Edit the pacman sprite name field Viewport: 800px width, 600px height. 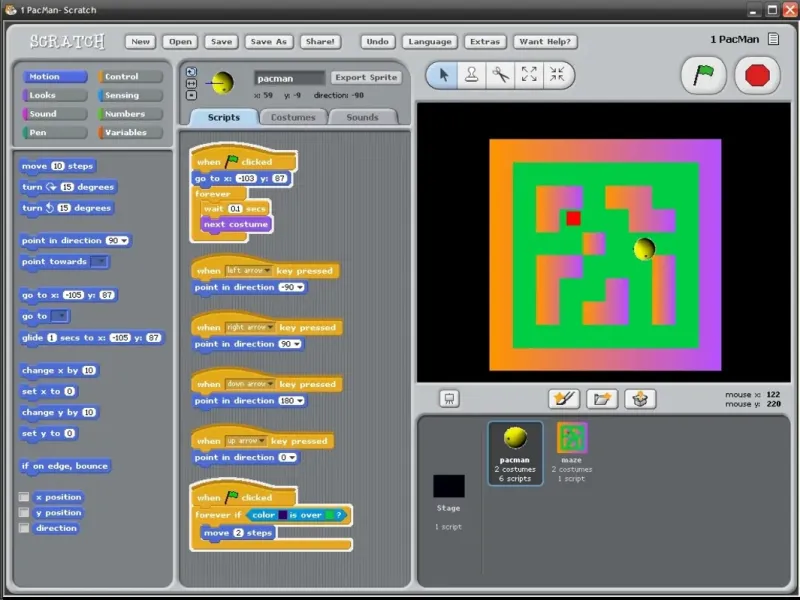point(289,78)
